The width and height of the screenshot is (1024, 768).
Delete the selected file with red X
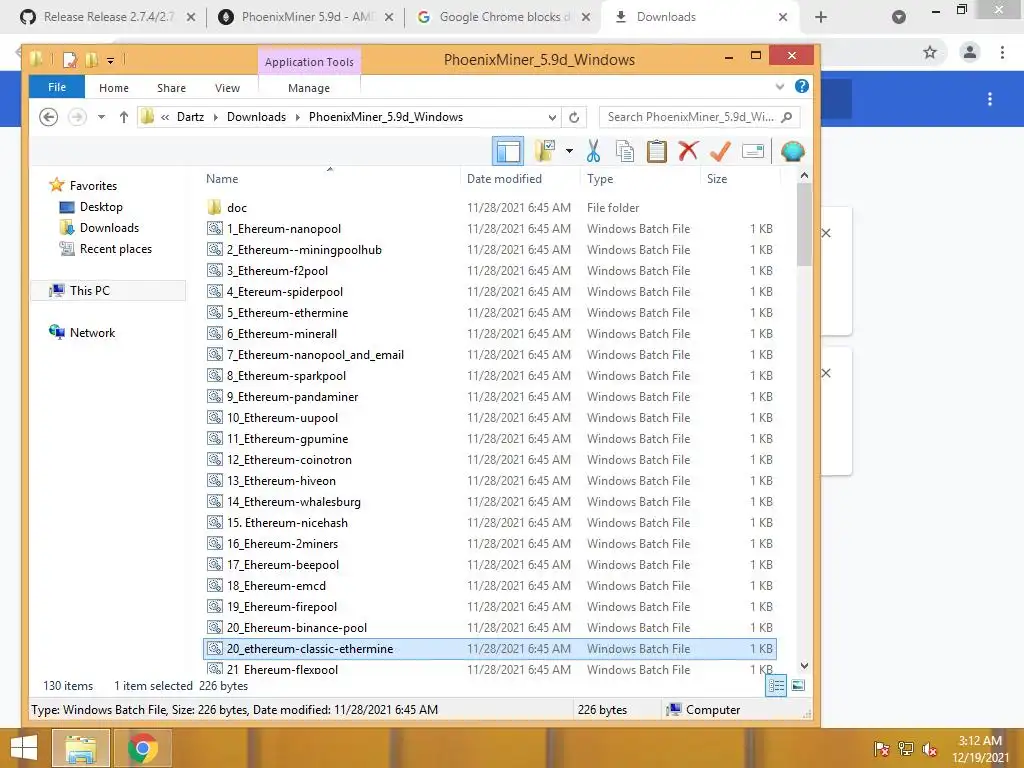[x=688, y=151]
